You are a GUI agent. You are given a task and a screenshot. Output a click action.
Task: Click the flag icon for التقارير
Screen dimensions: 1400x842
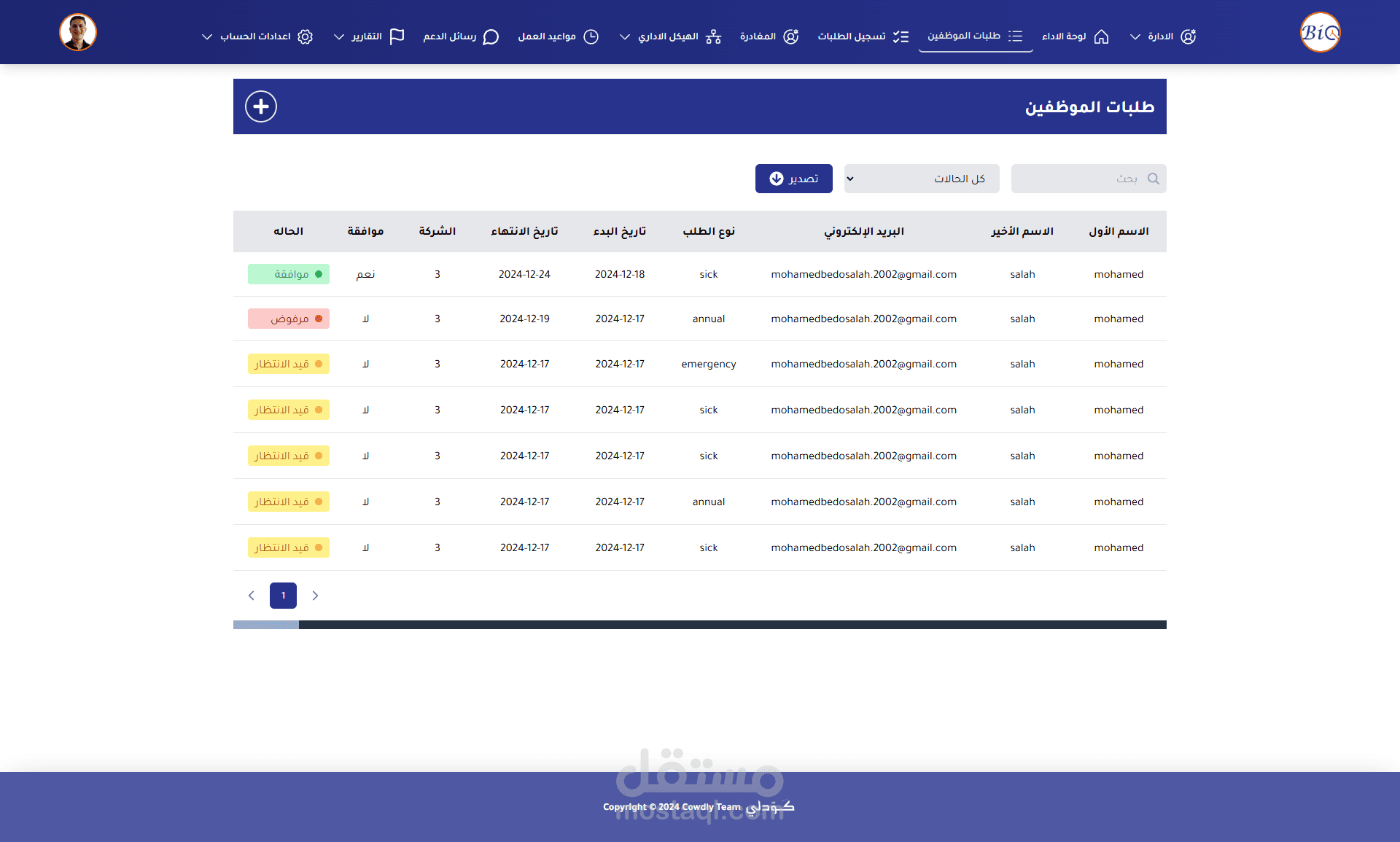point(397,36)
